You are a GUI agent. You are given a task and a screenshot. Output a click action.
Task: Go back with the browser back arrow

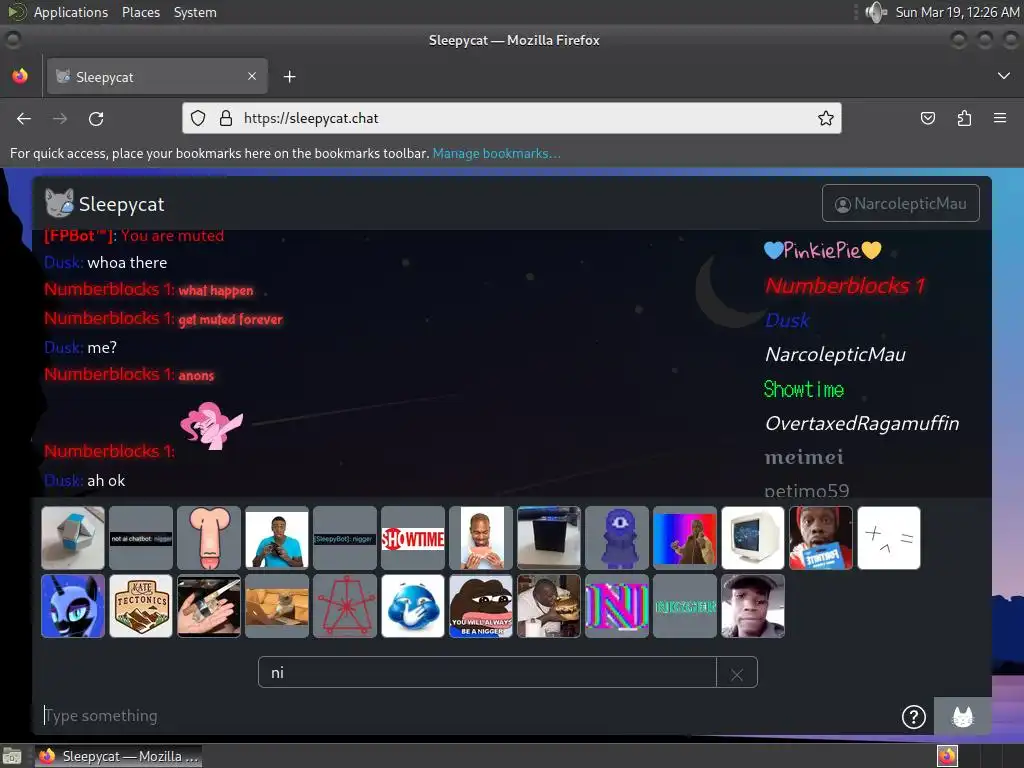24,118
